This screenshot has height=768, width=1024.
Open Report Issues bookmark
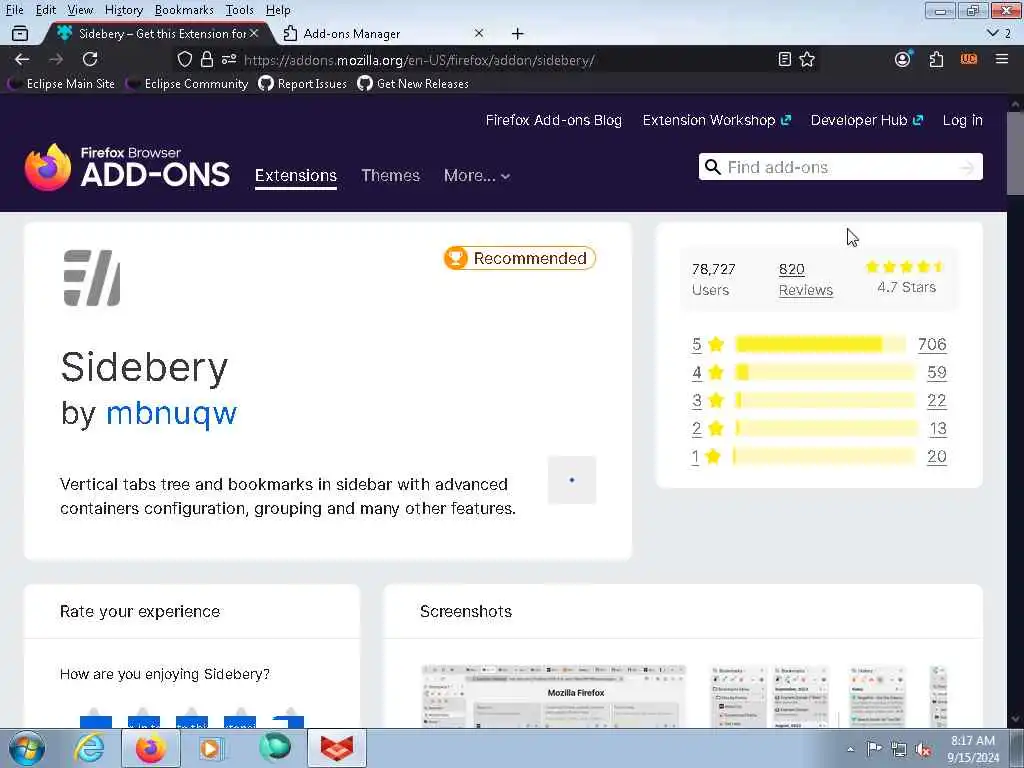tap(302, 84)
